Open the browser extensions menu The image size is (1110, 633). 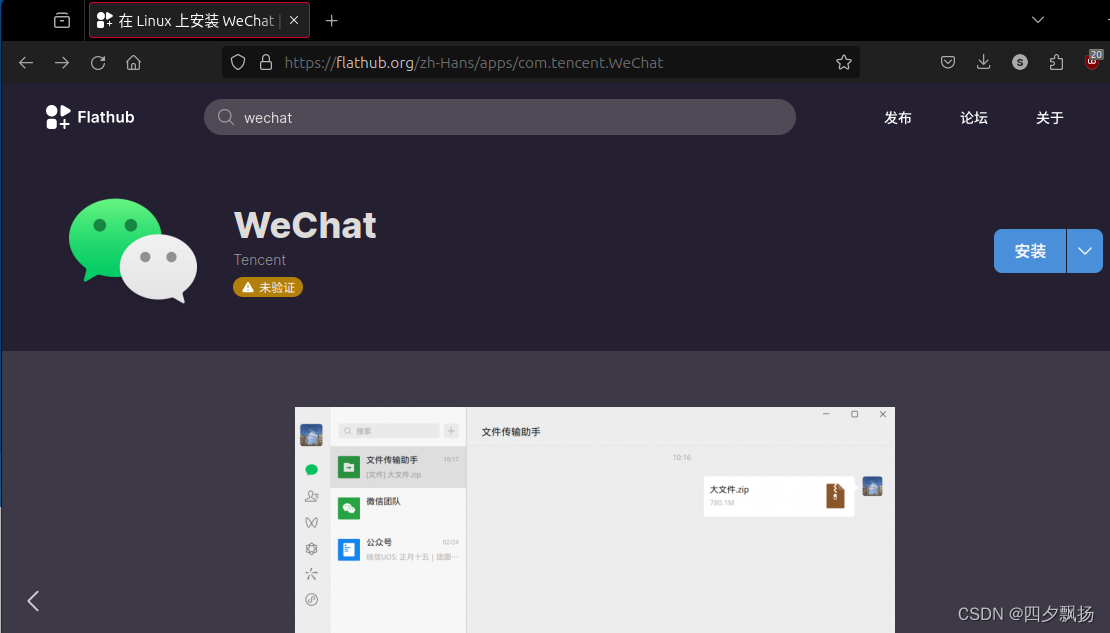(x=1056, y=62)
